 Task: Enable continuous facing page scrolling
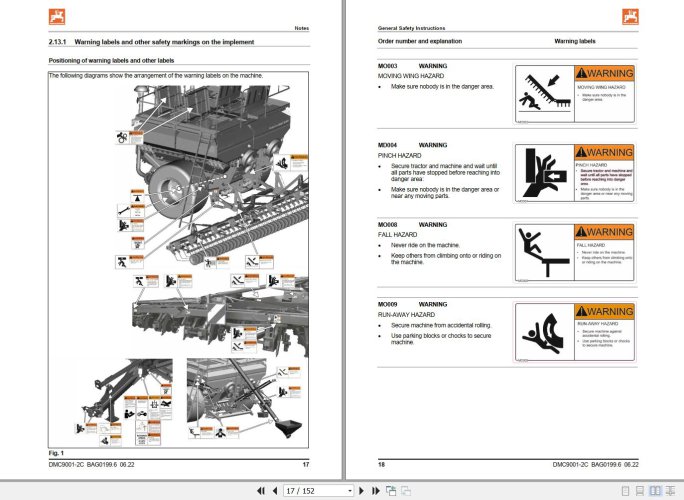(x=670, y=491)
